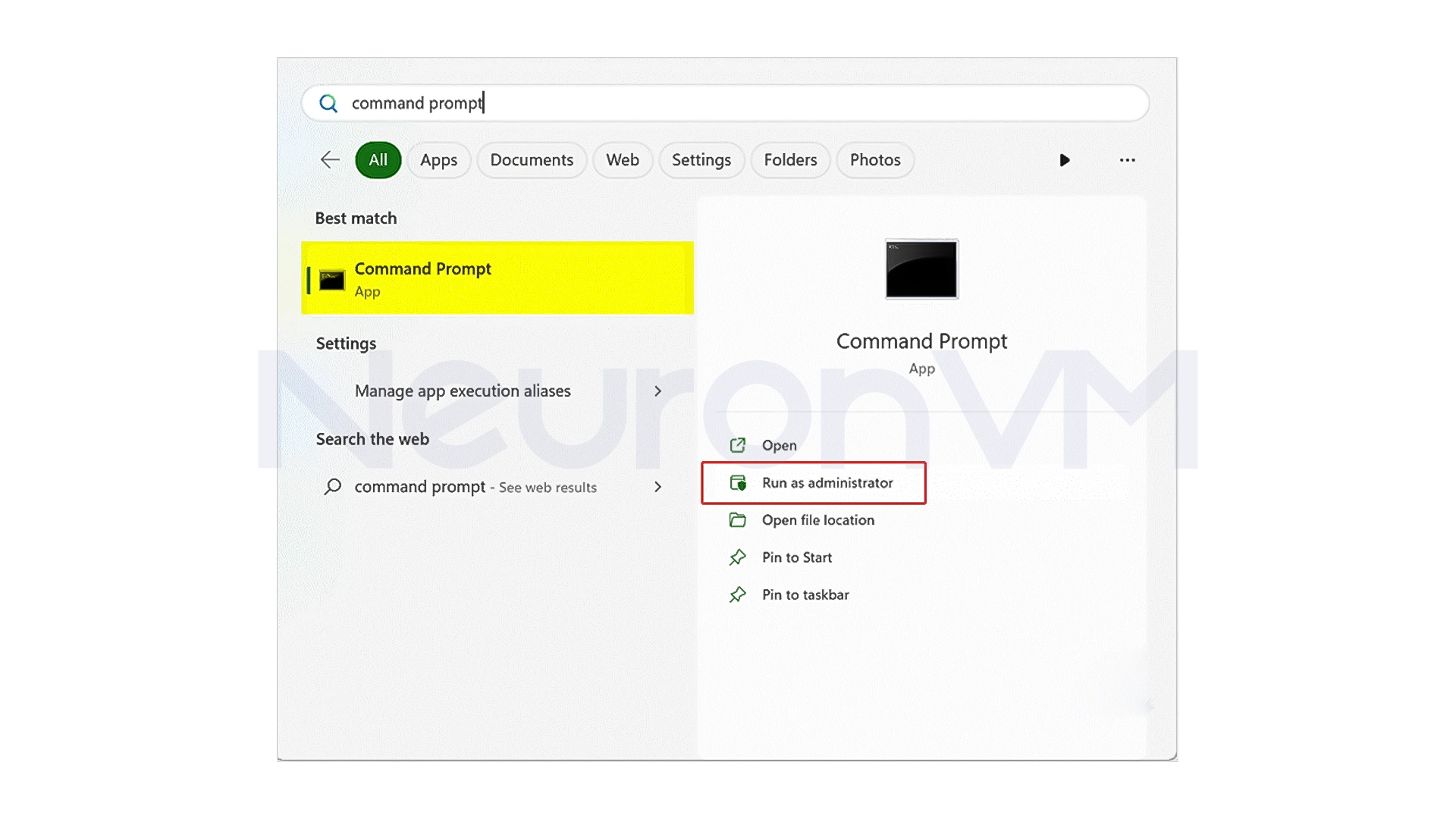Click the Command Prompt icon in Best match

332,280
